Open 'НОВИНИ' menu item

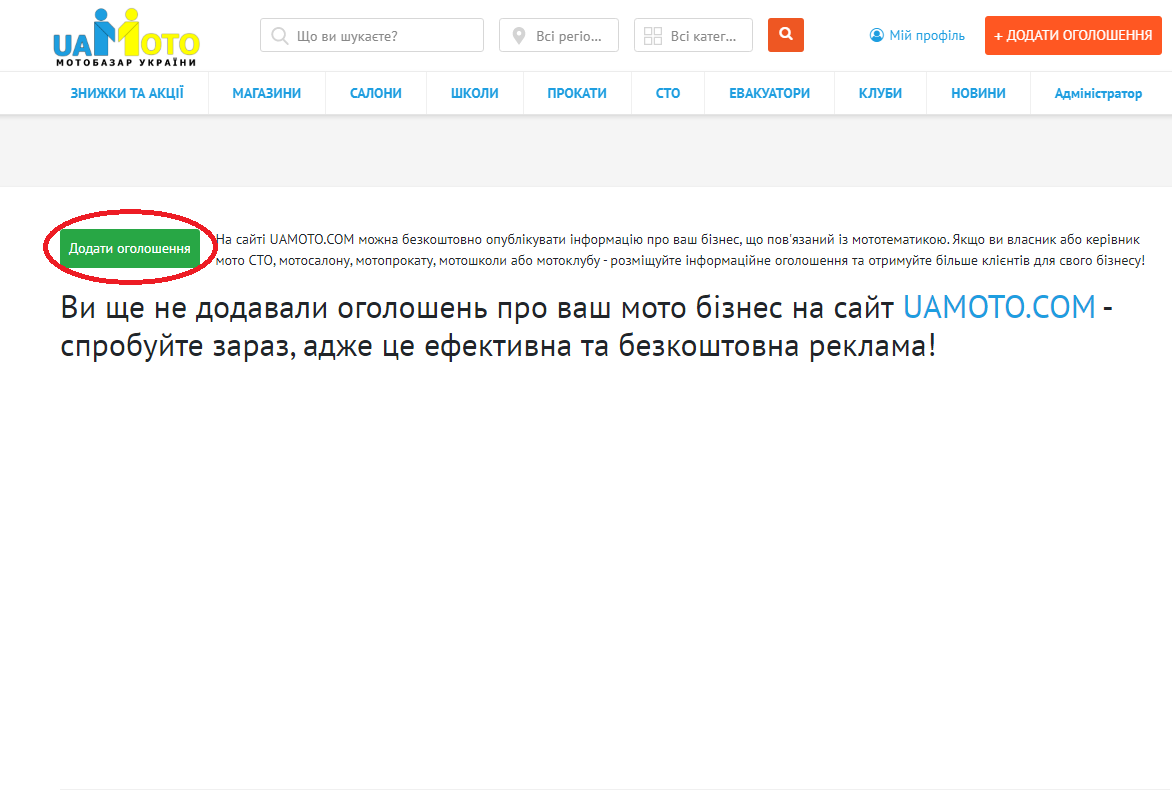(978, 93)
